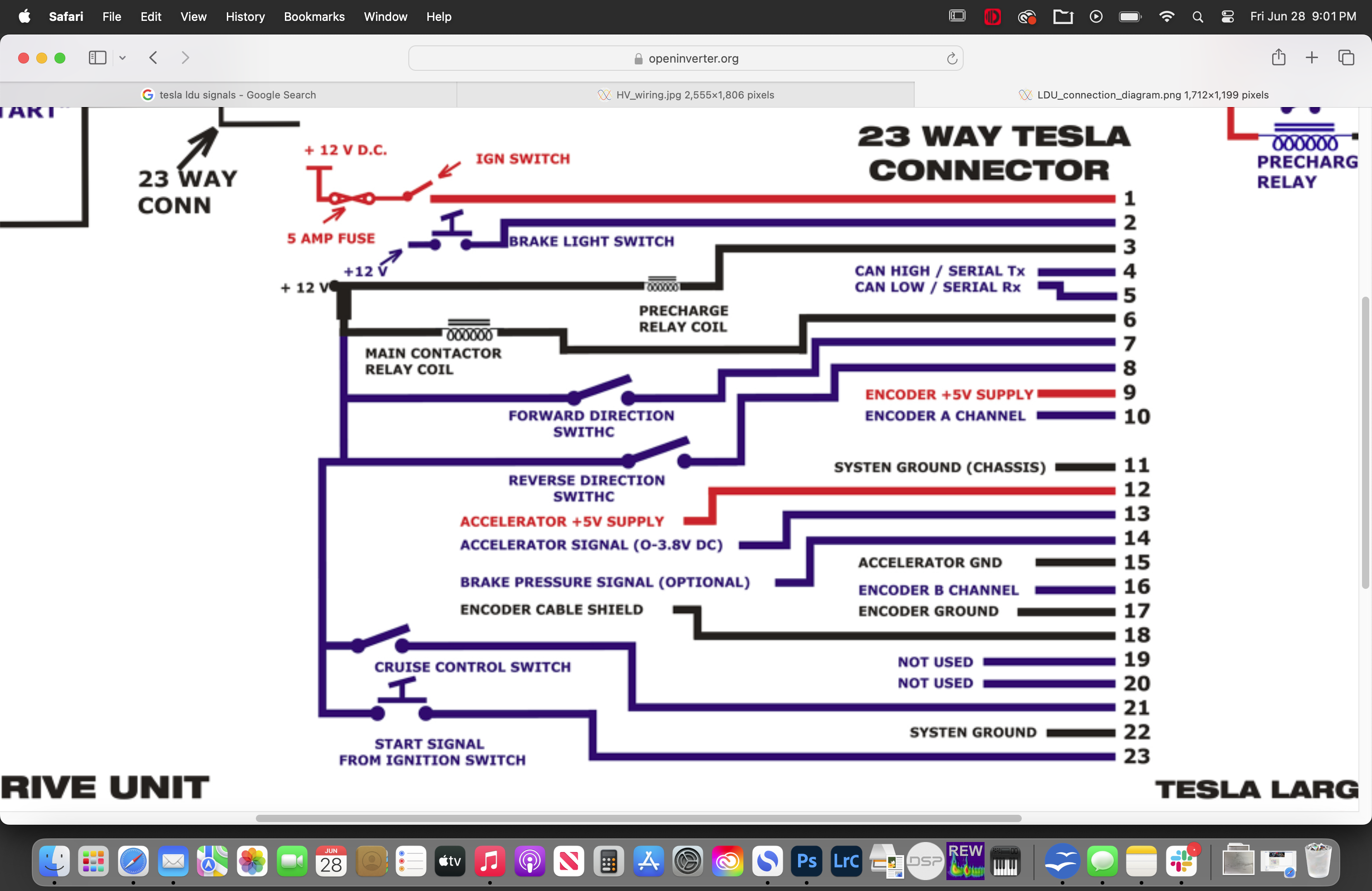Screen dimensions: 1372x891
Task: Add a new tab
Action: tap(1312, 58)
